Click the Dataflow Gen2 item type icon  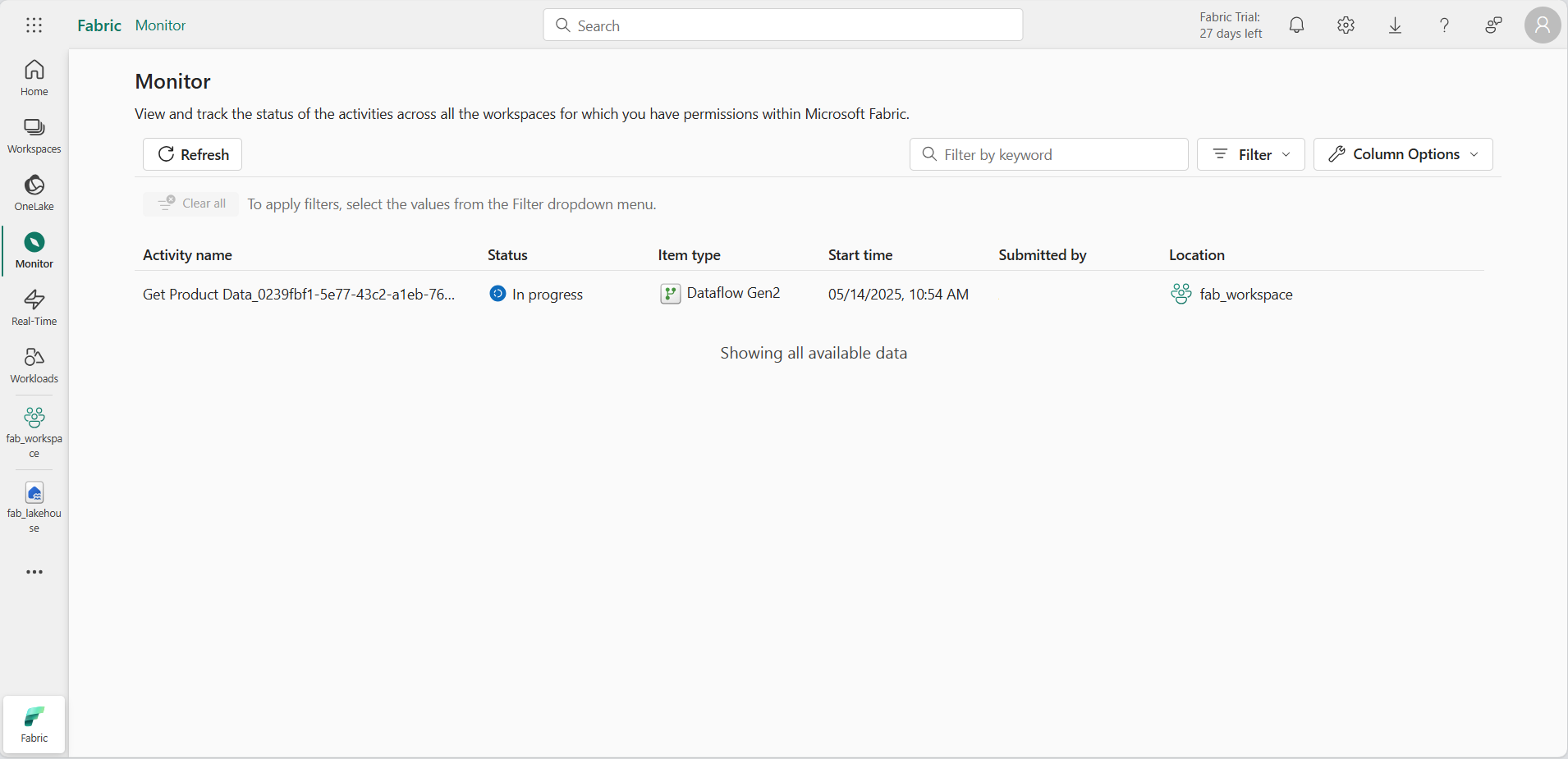pyautogui.click(x=671, y=294)
